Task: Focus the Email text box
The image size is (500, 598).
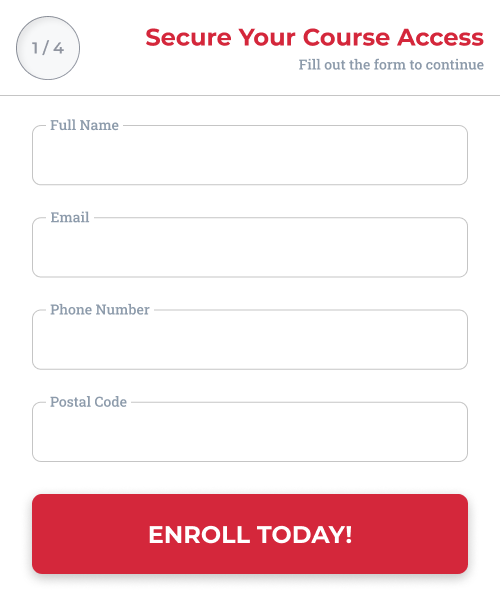Action: click(x=250, y=247)
